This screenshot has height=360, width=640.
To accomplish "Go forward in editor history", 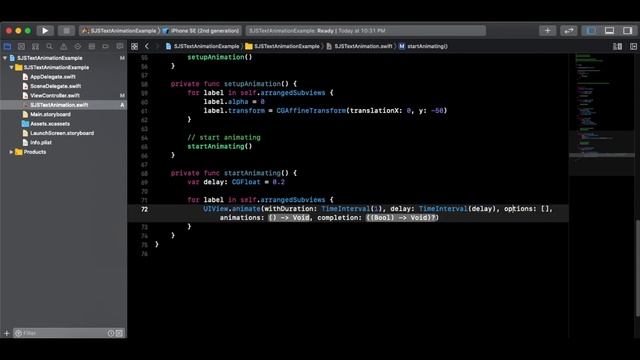I will (157, 47).
